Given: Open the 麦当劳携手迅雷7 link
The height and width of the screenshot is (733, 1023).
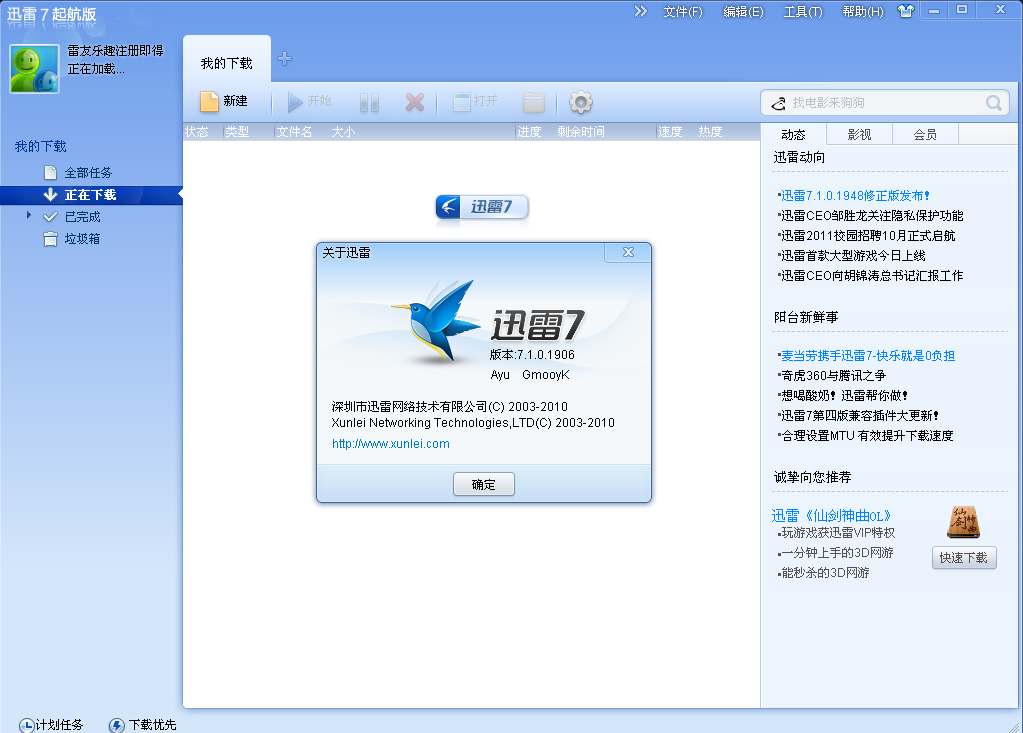Looking at the screenshot, I should pyautogui.click(x=867, y=355).
